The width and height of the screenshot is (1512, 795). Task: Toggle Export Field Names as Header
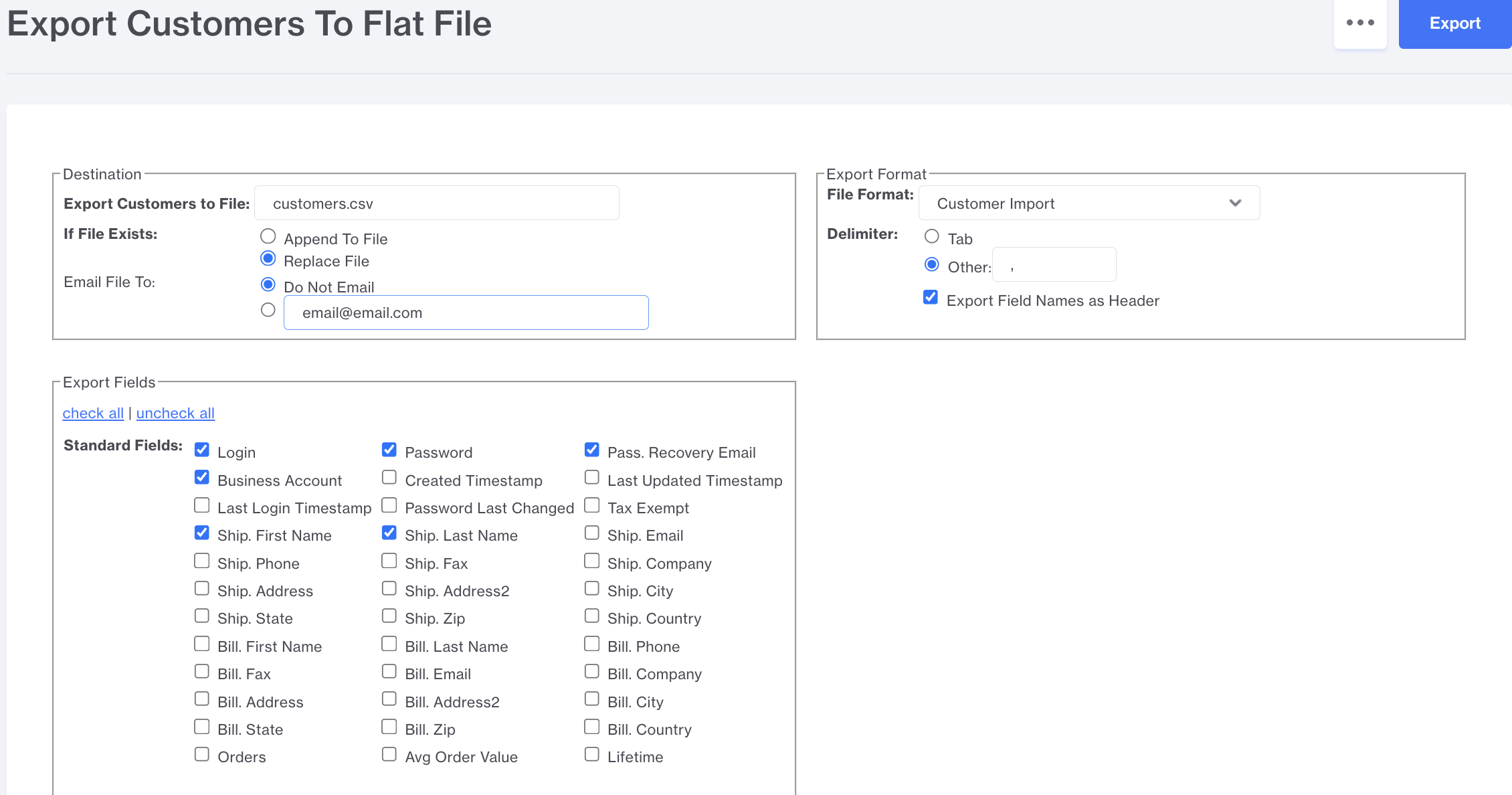(930, 298)
